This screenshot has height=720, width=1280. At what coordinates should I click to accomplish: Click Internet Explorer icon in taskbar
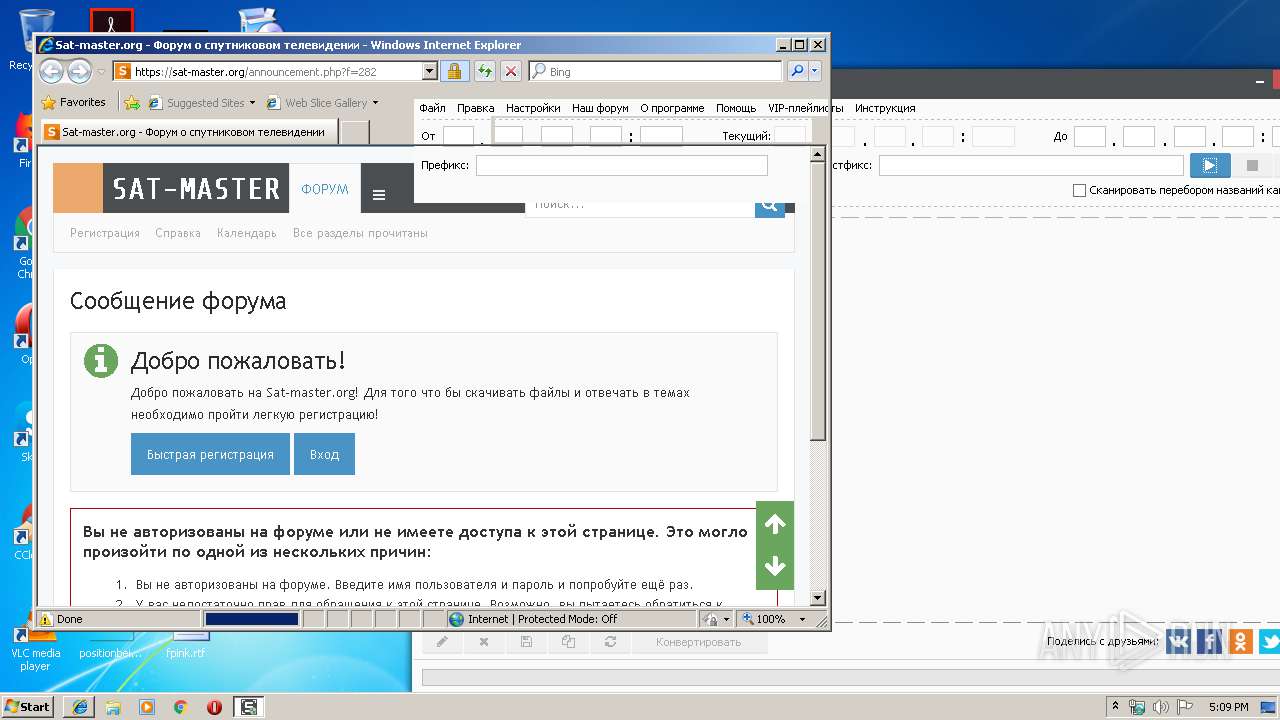[x=80, y=707]
